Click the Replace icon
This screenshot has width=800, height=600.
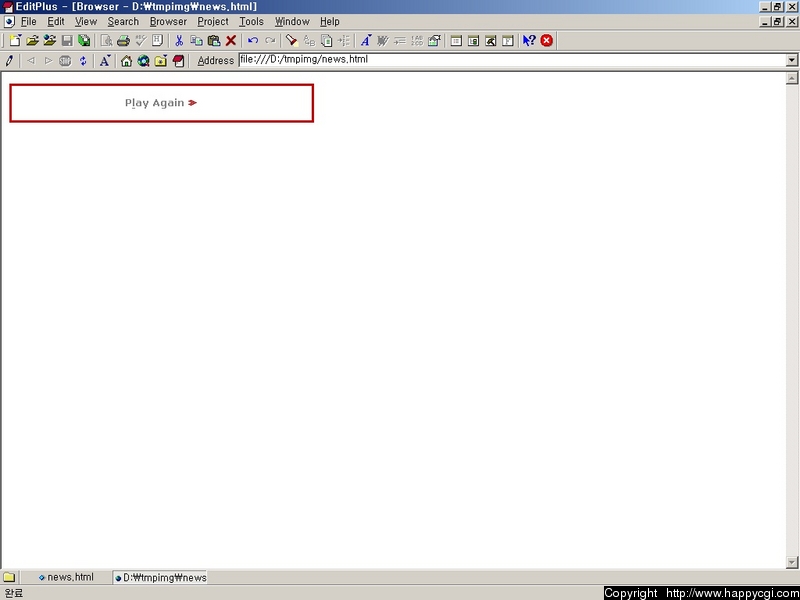pyautogui.click(x=309, y=40)
